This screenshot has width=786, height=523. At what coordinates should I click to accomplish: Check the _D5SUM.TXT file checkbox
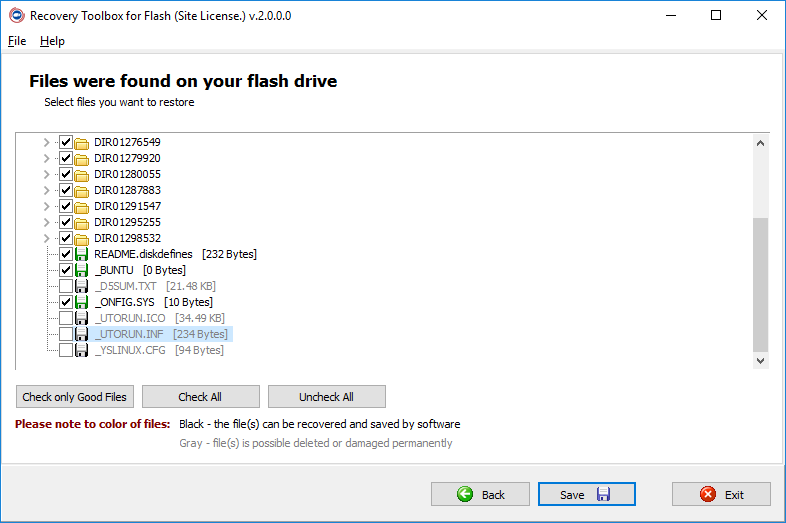(66, 286)
